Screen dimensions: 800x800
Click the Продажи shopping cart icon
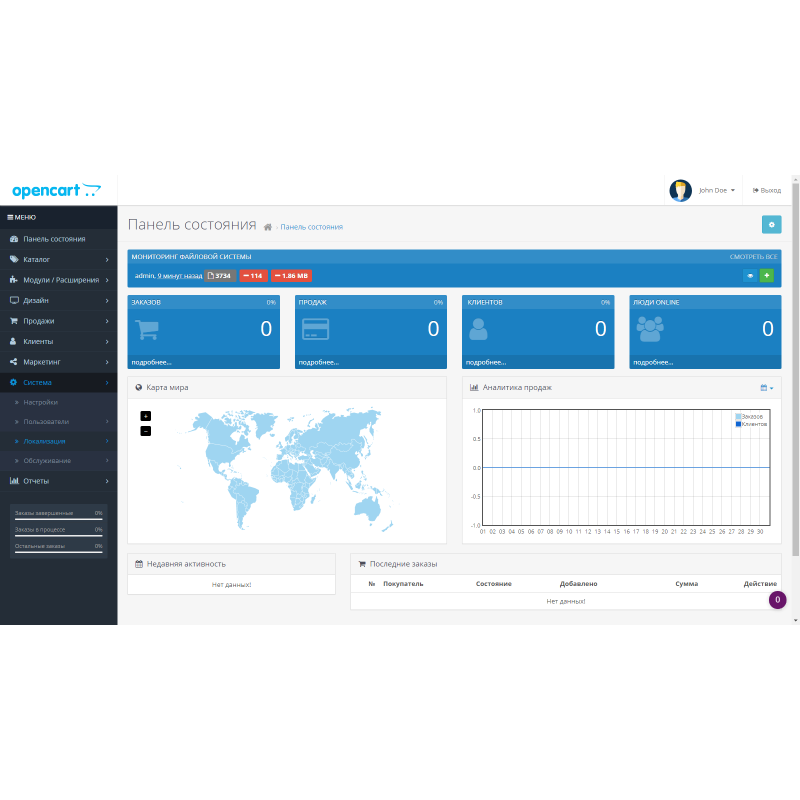click(14, 320)
